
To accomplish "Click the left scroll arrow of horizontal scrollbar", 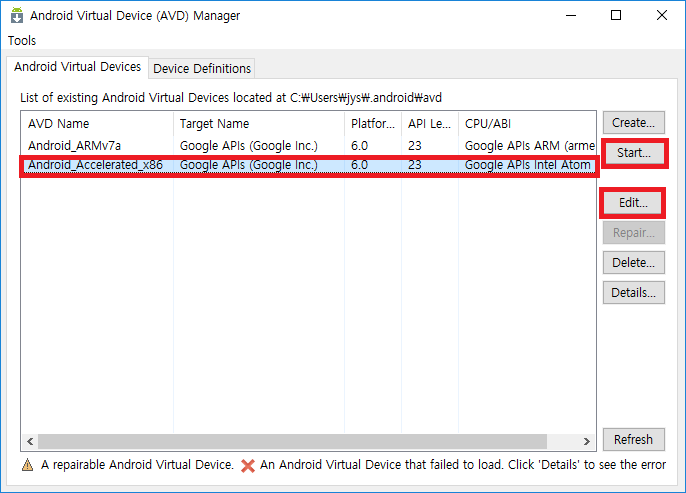I will pyautogui.click(x=30, y=441).
